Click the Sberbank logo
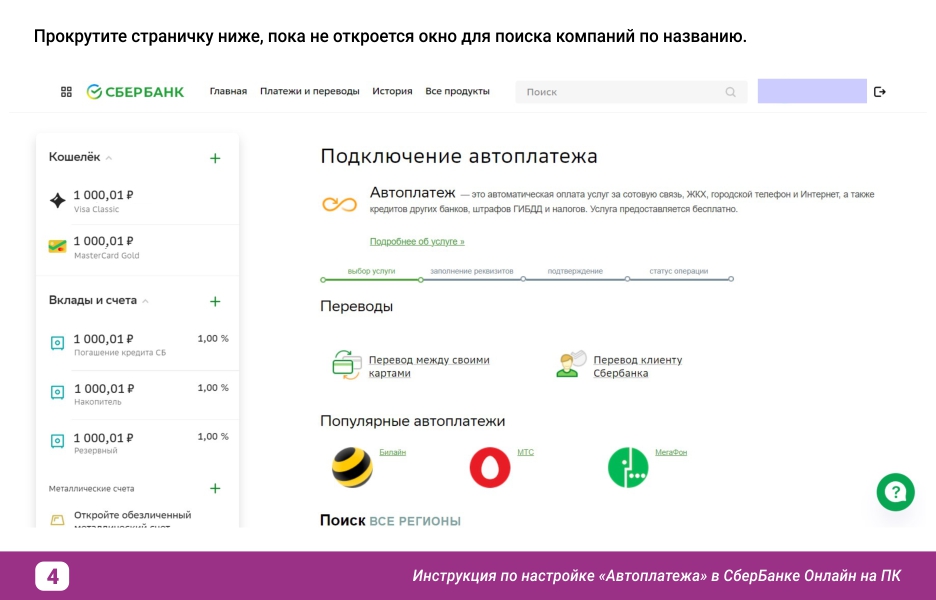The image size is (936, 600). pos(136,92)
